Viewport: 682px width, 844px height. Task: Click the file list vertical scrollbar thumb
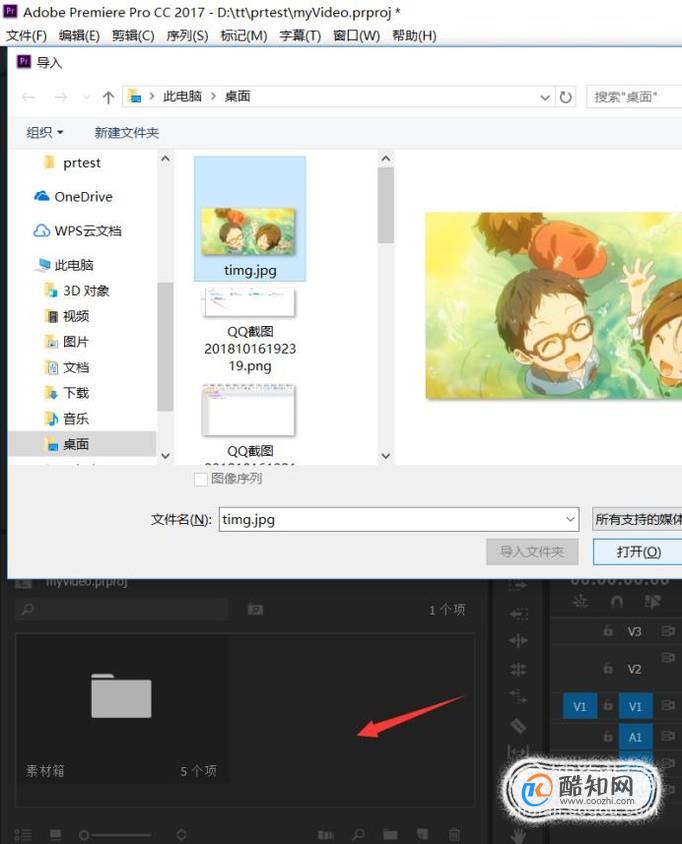[385, 205]
